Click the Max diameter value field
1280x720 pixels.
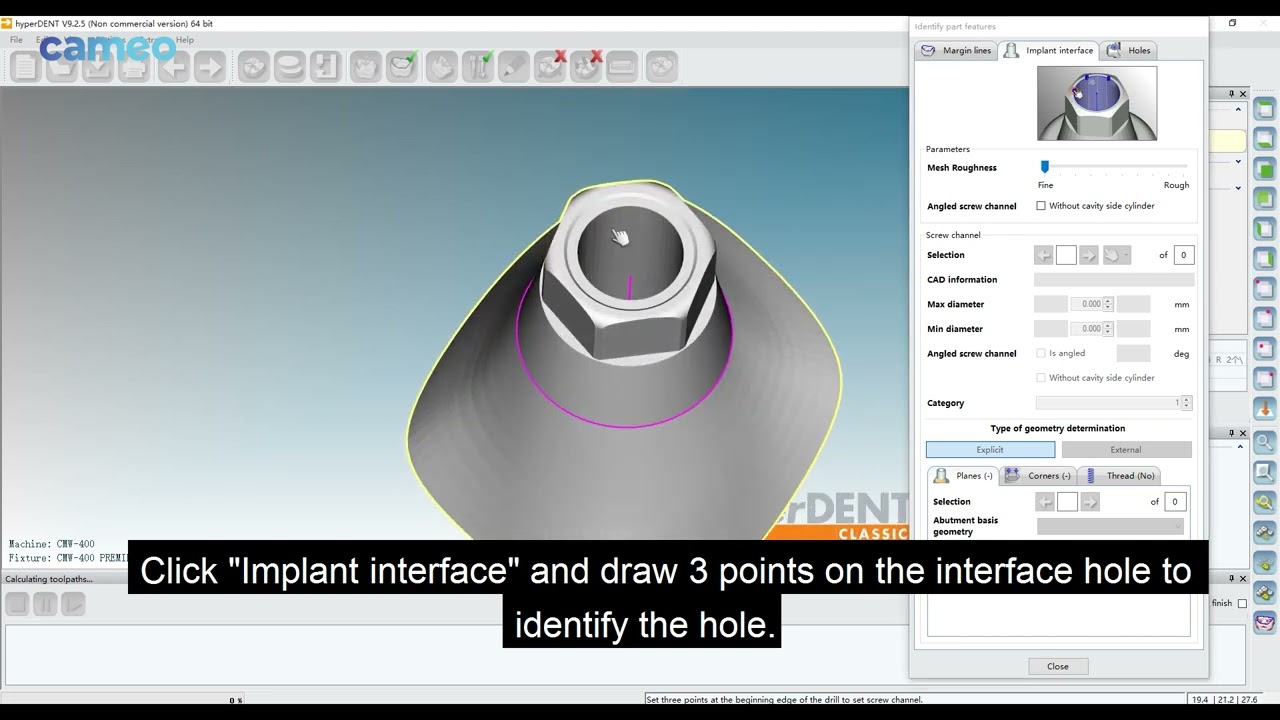tap(1085, 304)
